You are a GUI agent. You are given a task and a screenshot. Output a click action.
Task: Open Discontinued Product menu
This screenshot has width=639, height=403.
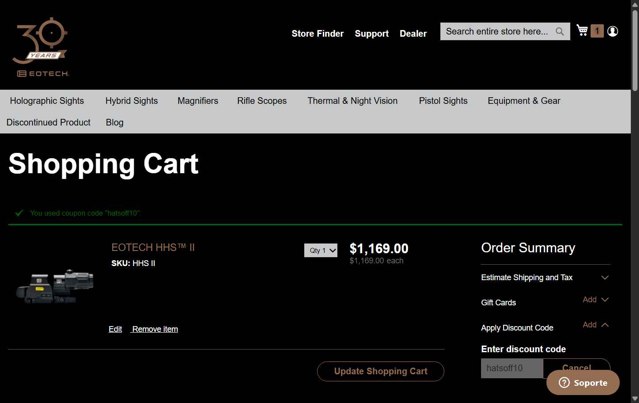point(48,122)
